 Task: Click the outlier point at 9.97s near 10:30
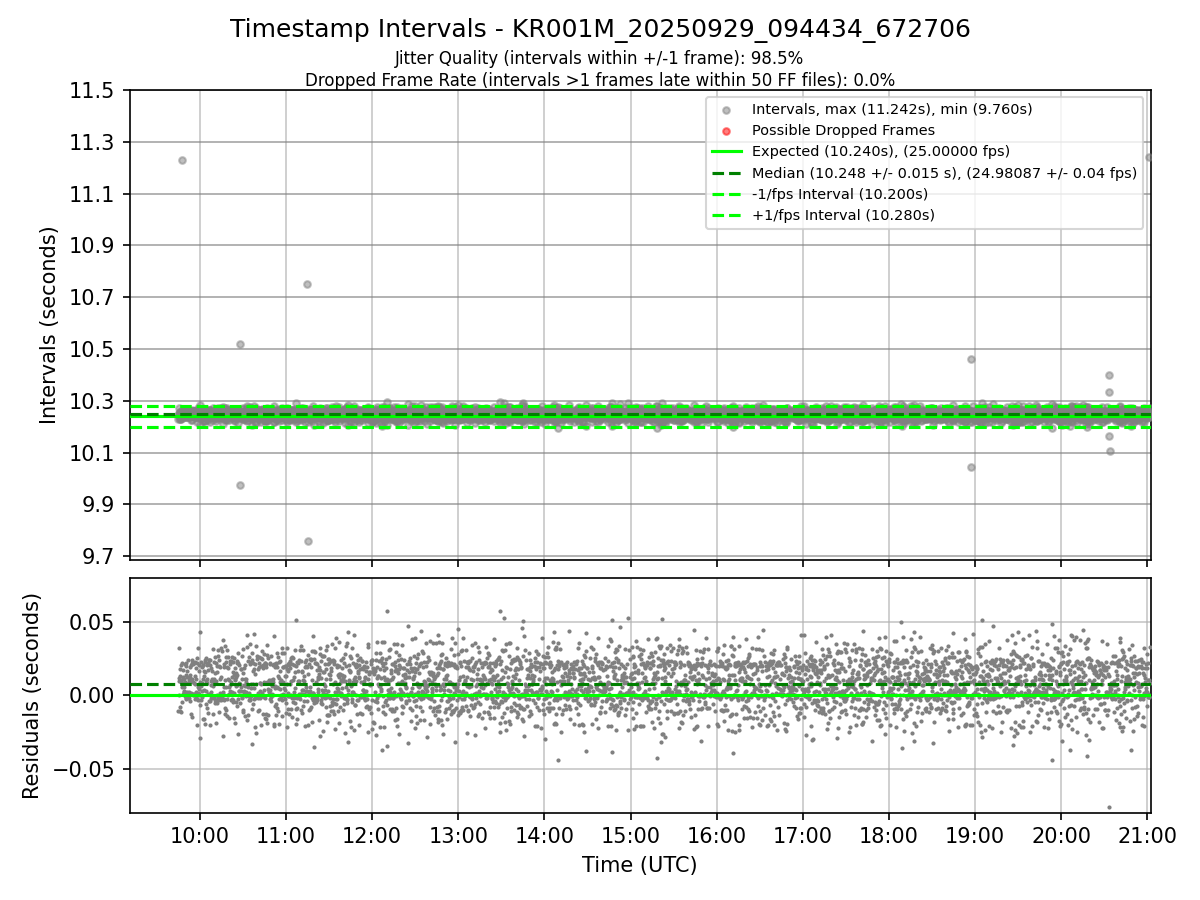point(240,485)
